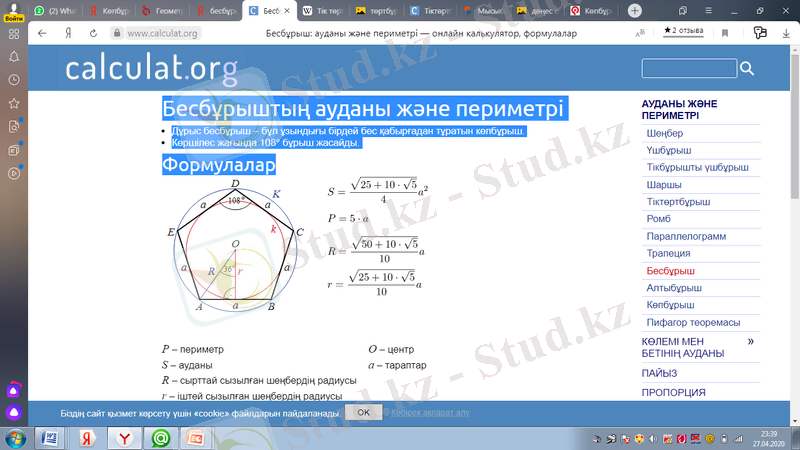
Task: Select the red Бесбұрыш menu link
Action: 670,270
